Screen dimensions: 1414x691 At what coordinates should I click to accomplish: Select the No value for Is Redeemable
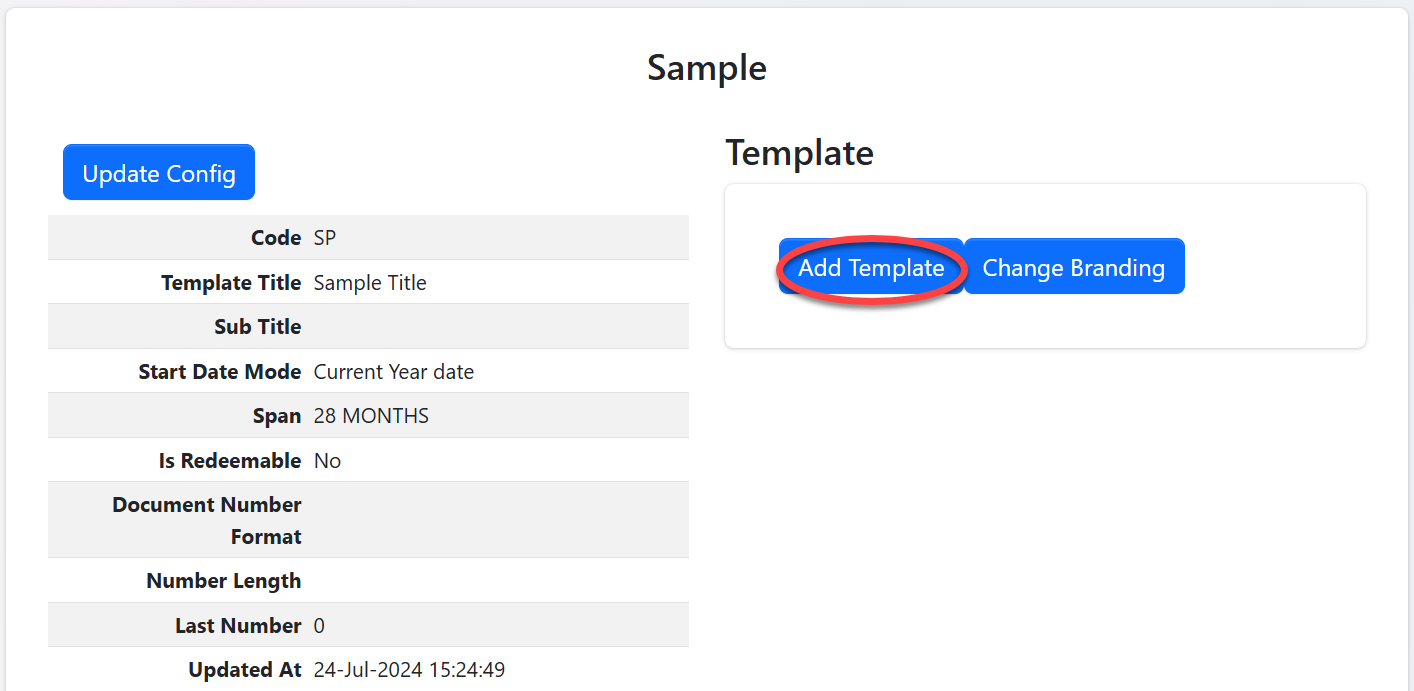click(x=327, y=461)
